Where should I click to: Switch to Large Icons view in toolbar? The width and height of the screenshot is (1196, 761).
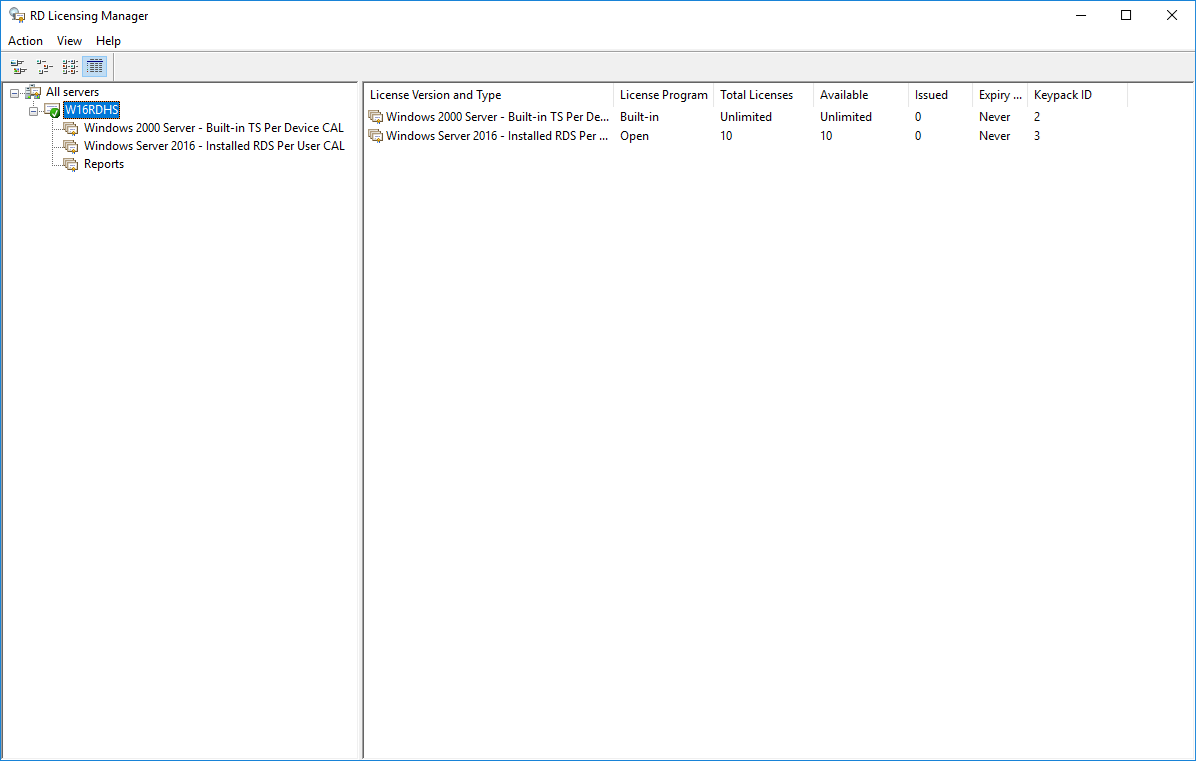click(18, 67)
